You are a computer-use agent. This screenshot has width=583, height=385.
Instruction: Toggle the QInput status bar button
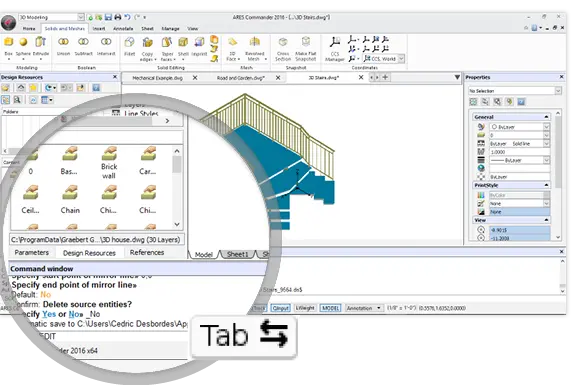pyautogui.click(x=281, y=308)
